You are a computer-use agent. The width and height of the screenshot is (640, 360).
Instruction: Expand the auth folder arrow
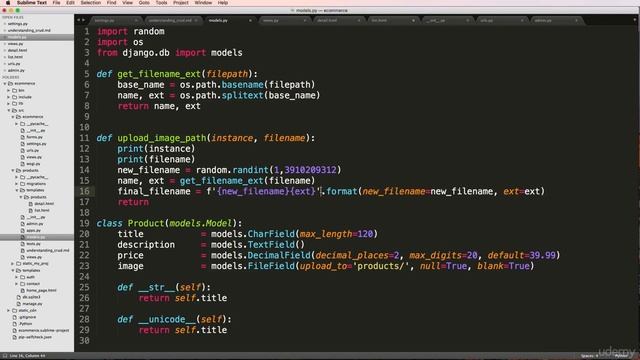coord(16,277)
